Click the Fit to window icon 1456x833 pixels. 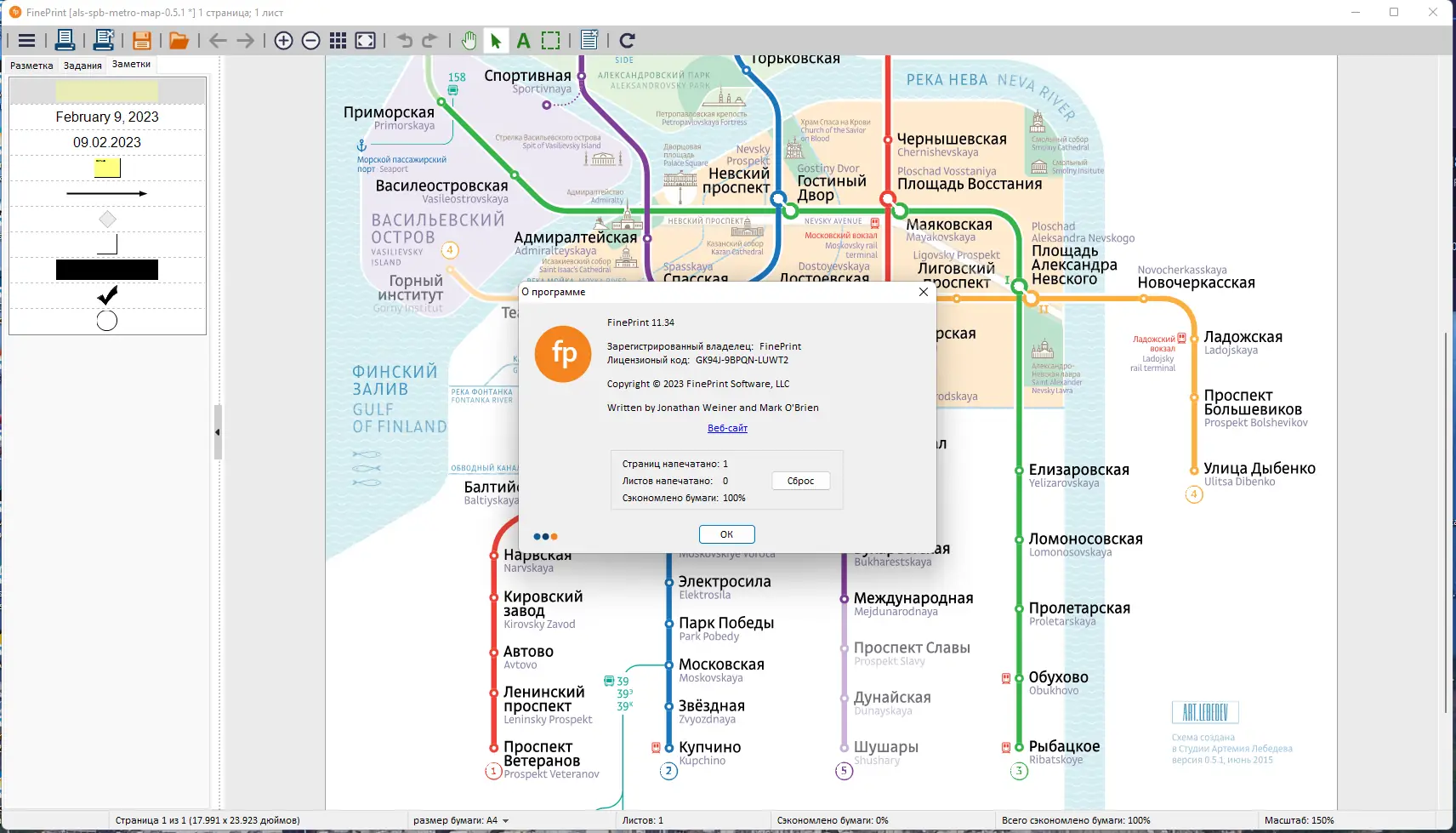366,40
